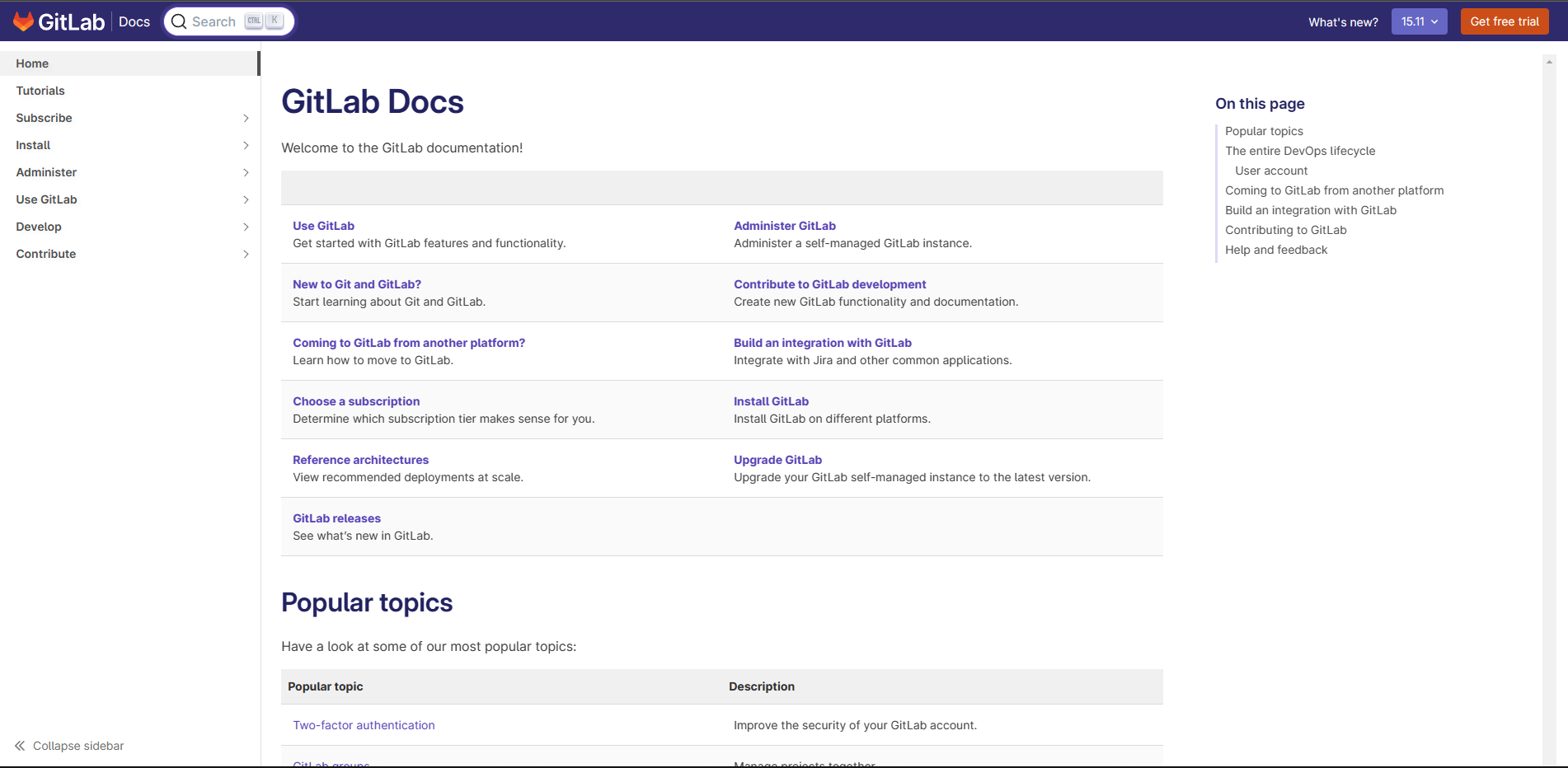Open the Reference architectures link

click(361, 460)
